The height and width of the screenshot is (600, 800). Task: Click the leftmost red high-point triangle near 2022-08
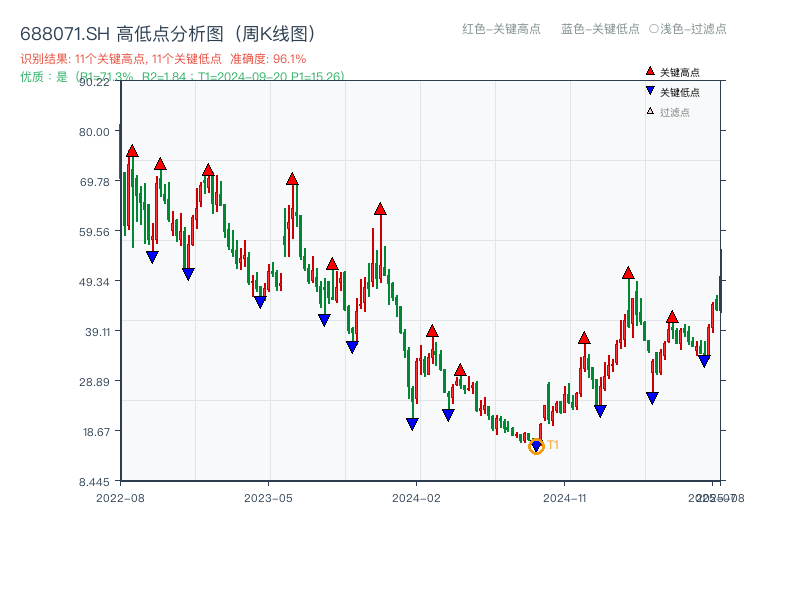coord(131,148)
